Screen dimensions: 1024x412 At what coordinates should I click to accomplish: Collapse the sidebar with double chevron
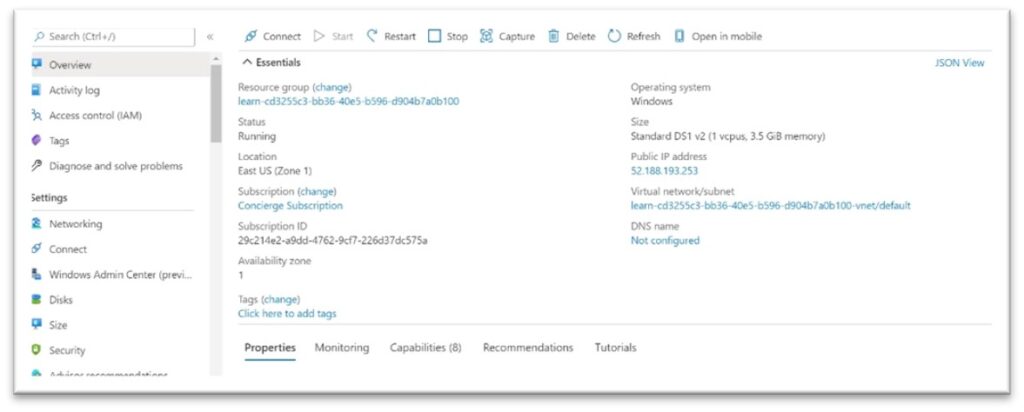tap(210, 37)
